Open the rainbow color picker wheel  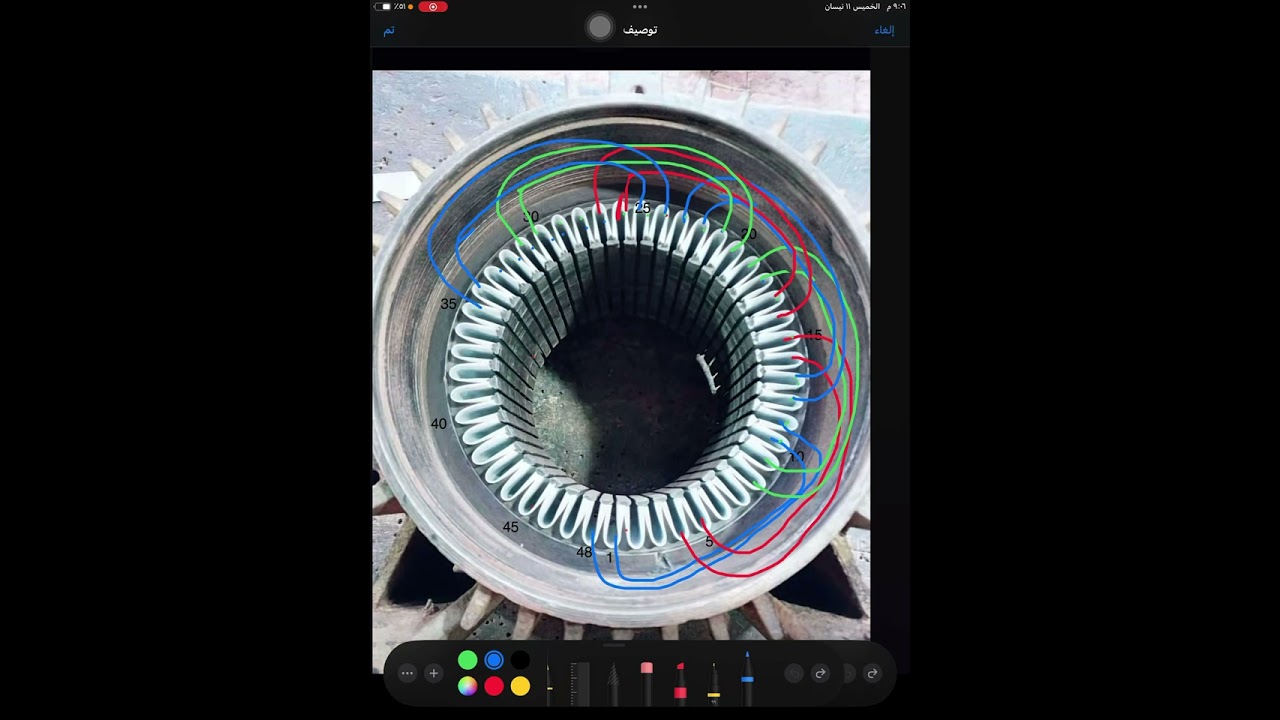pyautogui.click(x=467, y=686)
